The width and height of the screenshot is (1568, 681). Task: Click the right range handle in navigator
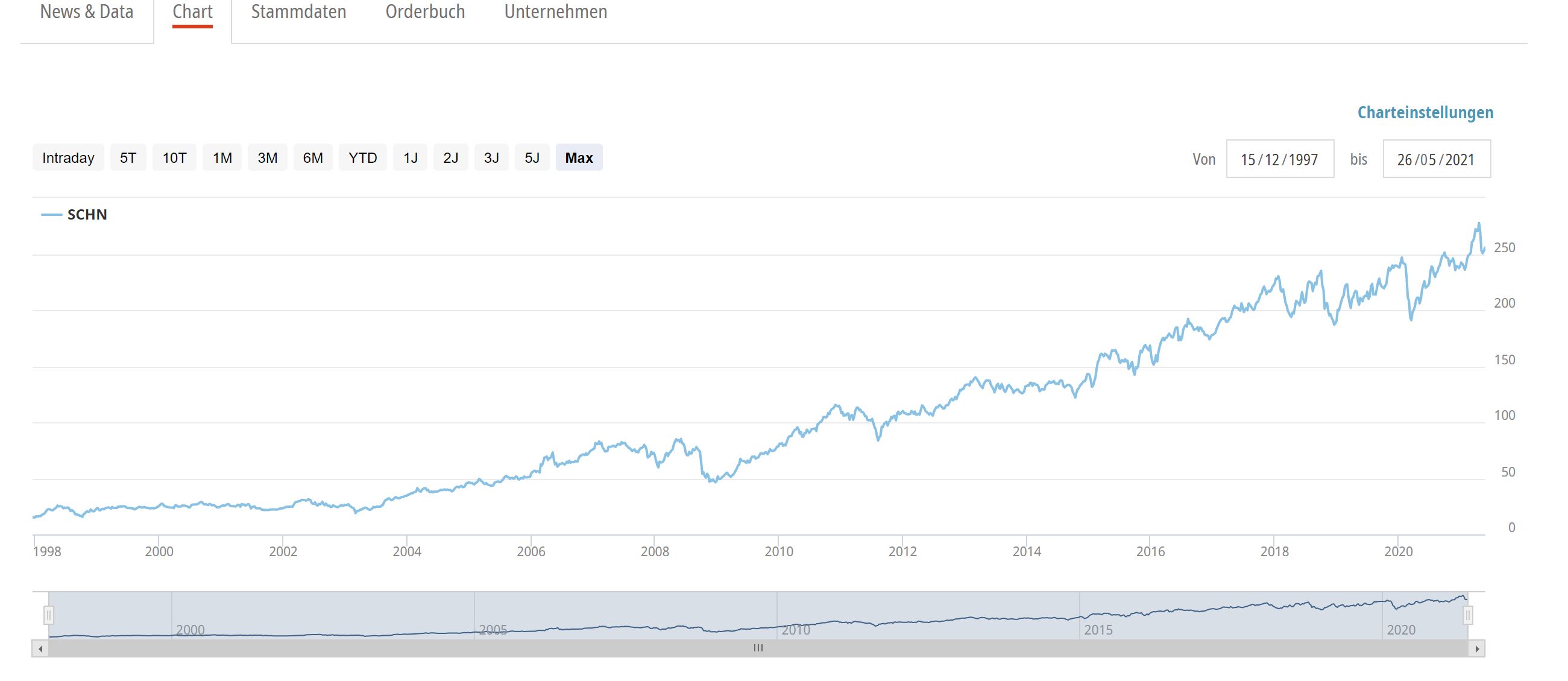pyautogui.click(x=1467, y=615)
